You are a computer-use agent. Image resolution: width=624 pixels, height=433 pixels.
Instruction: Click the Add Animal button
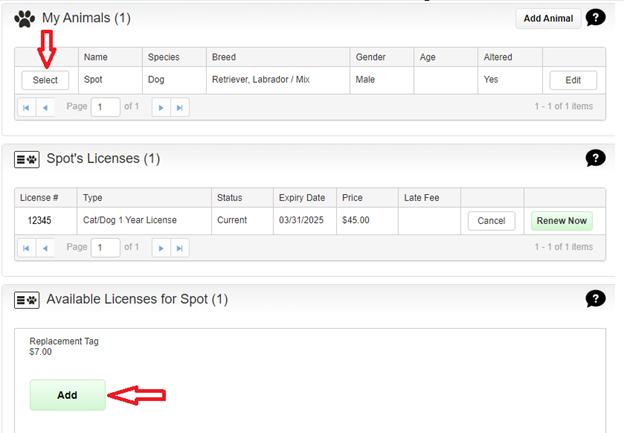pyautogui.click(x=548, y=18)
